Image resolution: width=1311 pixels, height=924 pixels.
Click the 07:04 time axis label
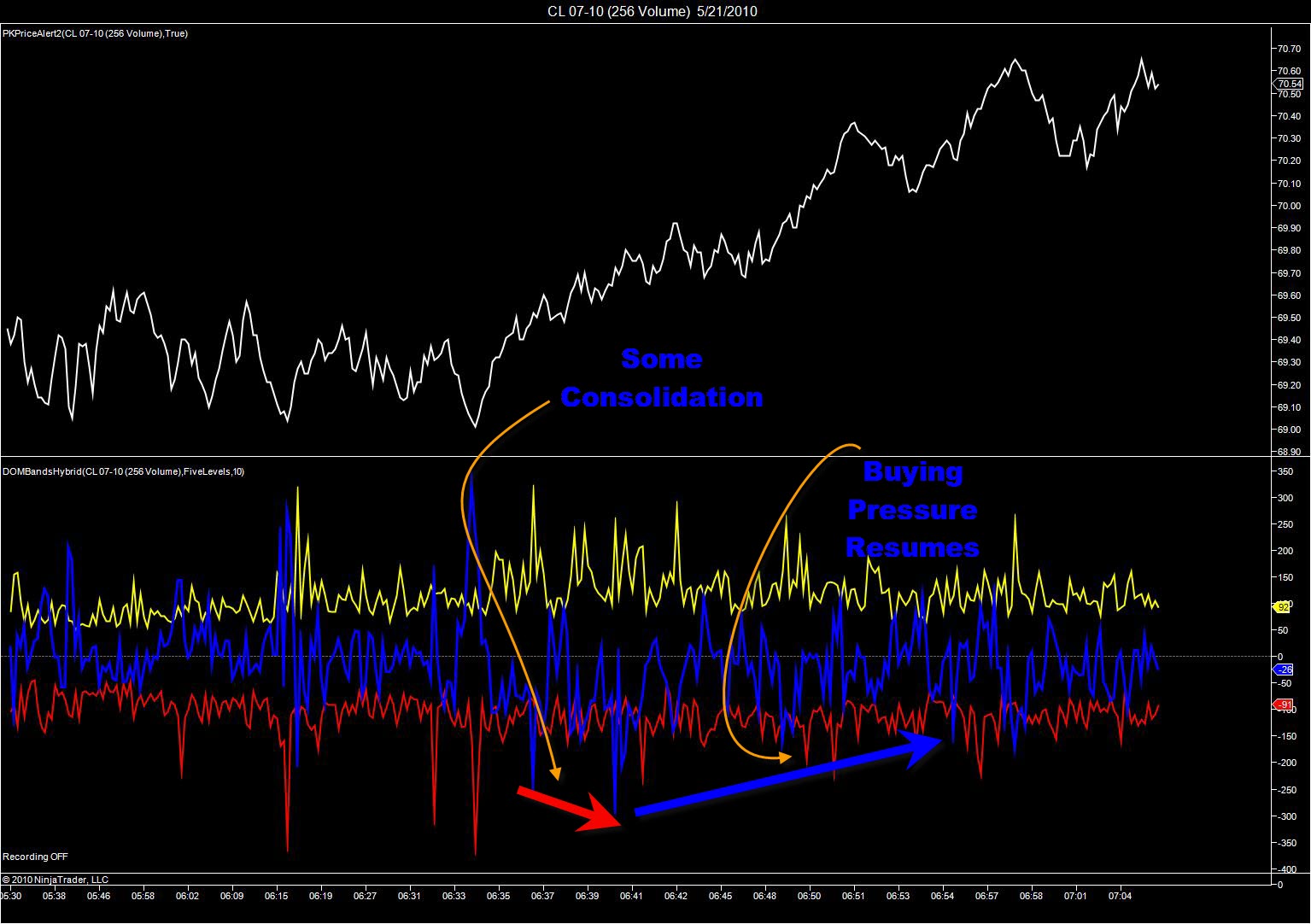(1121, 897)
